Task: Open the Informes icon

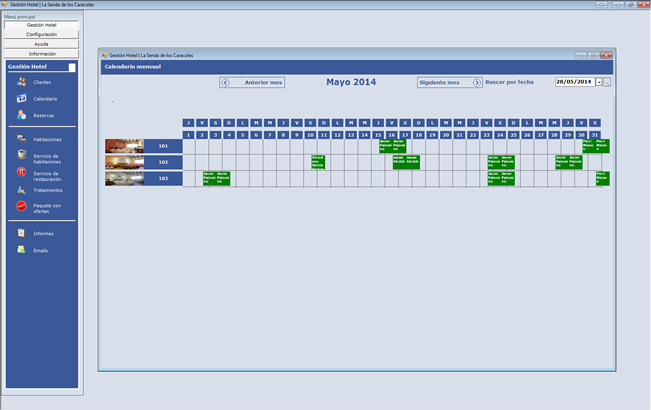Action: coord(22,233)
